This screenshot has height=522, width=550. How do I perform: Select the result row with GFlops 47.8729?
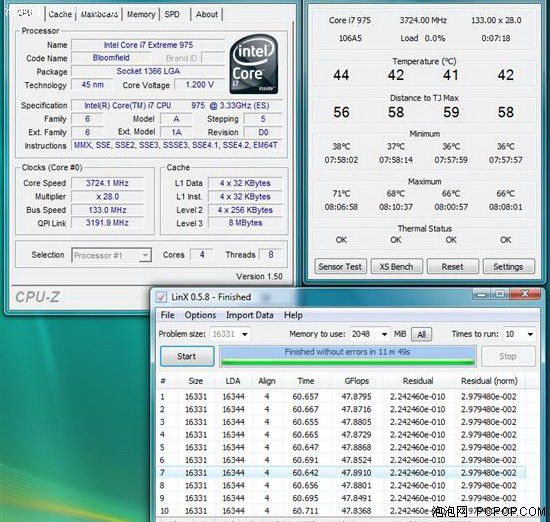(x=342, y=435)
